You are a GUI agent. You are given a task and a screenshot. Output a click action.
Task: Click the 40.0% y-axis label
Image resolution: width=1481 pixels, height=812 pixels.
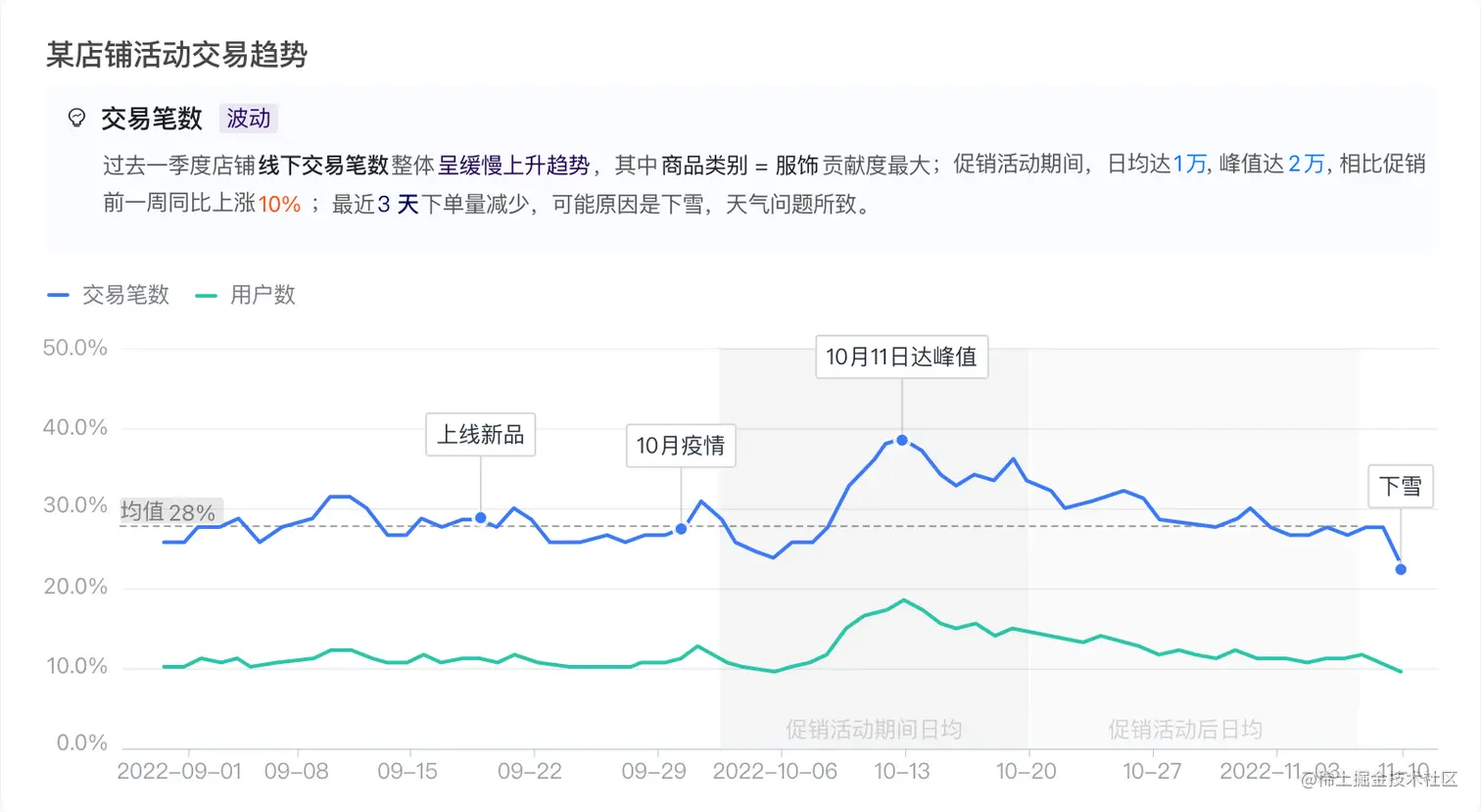[75, 427]
